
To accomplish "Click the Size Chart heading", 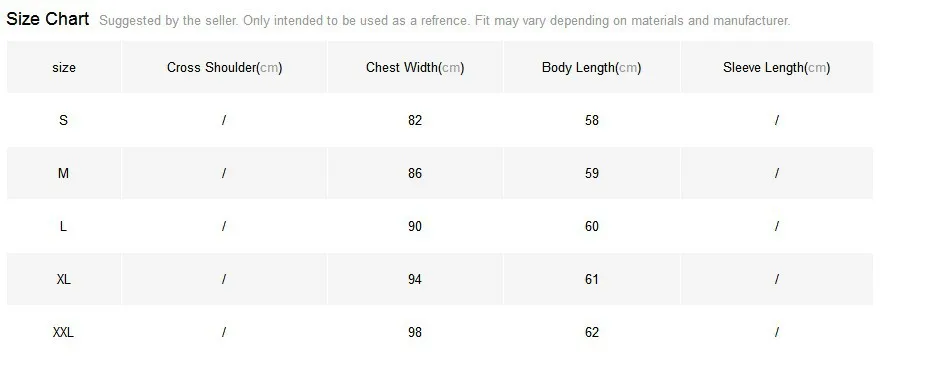I will tap(47, 19).
